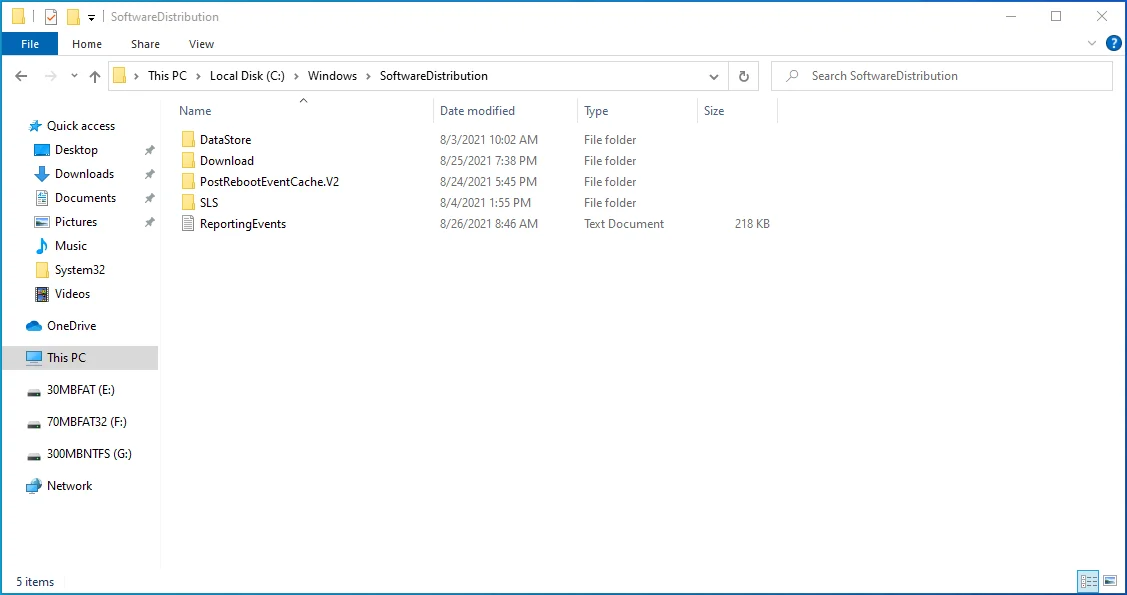Screen dimensions: 1127x595
Task: Open the recent locations dropdown arrow
Action: (x=74, y=76)
